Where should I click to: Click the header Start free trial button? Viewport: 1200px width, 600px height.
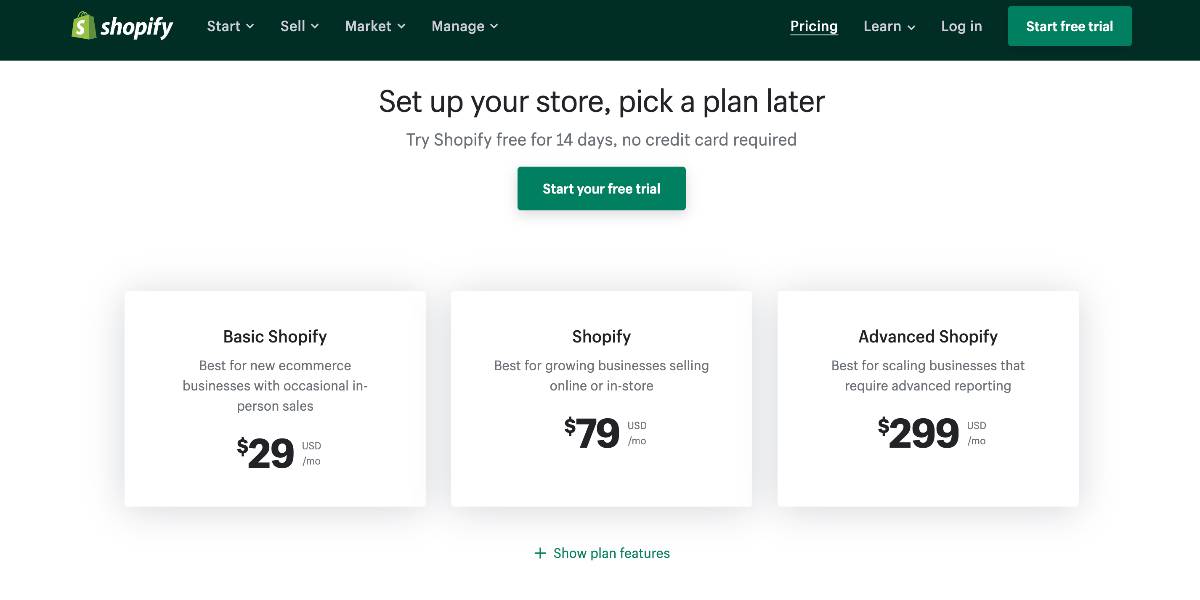coord(1070,26)
